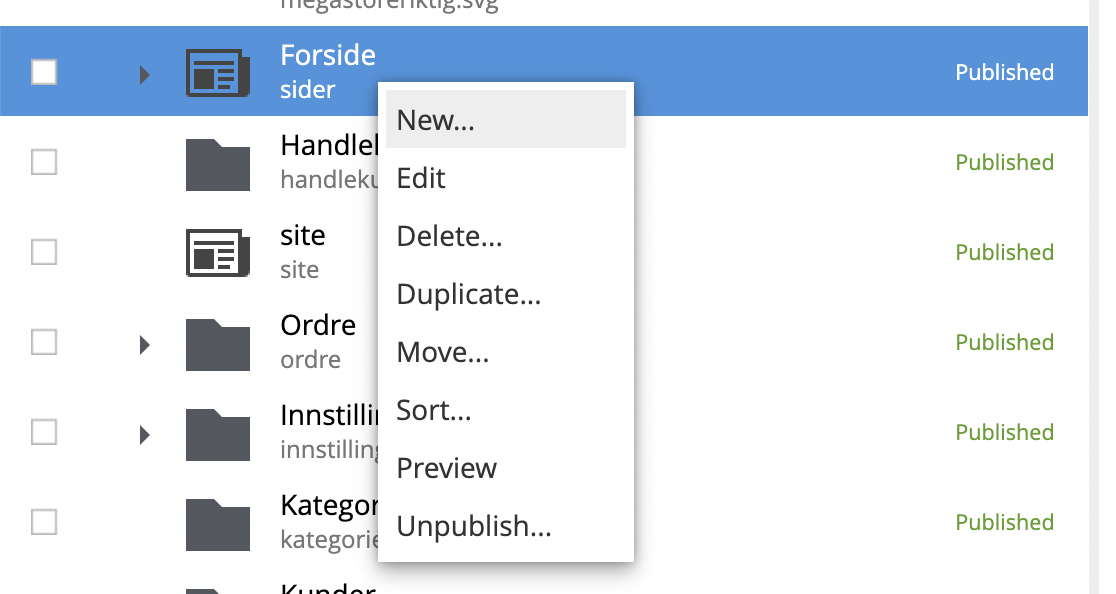Image resolution: width=1116 pixels, height=594 pixels.
Task: Select the site item name
Action: pos(303,236)
